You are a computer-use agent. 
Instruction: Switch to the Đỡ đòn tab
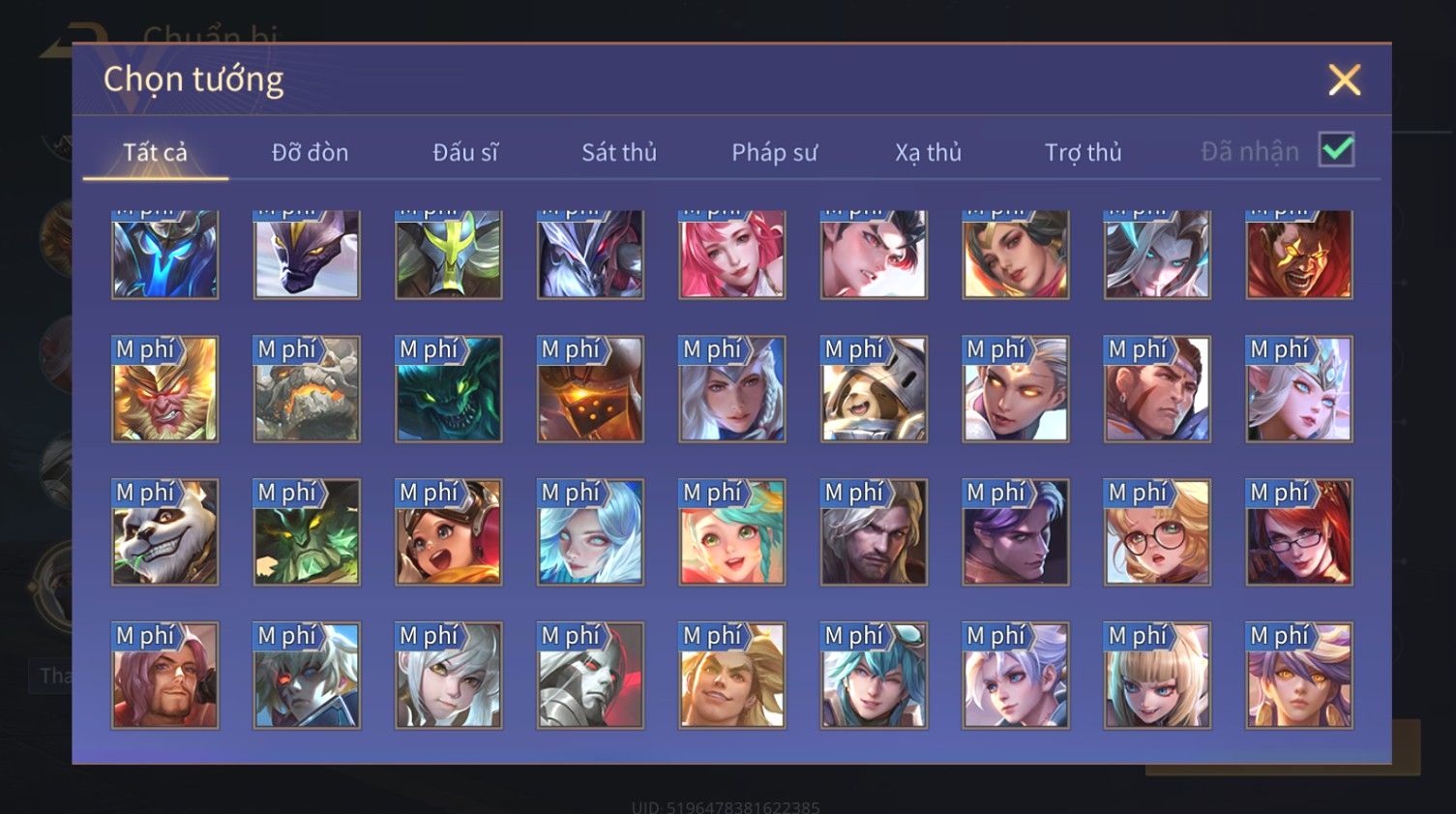point(310,152)
